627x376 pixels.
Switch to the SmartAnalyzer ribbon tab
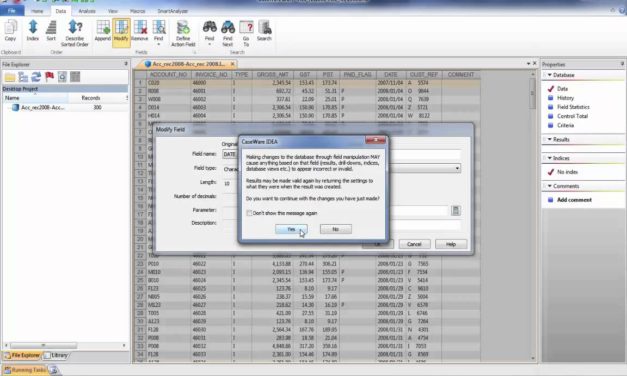tap(173, 11)
